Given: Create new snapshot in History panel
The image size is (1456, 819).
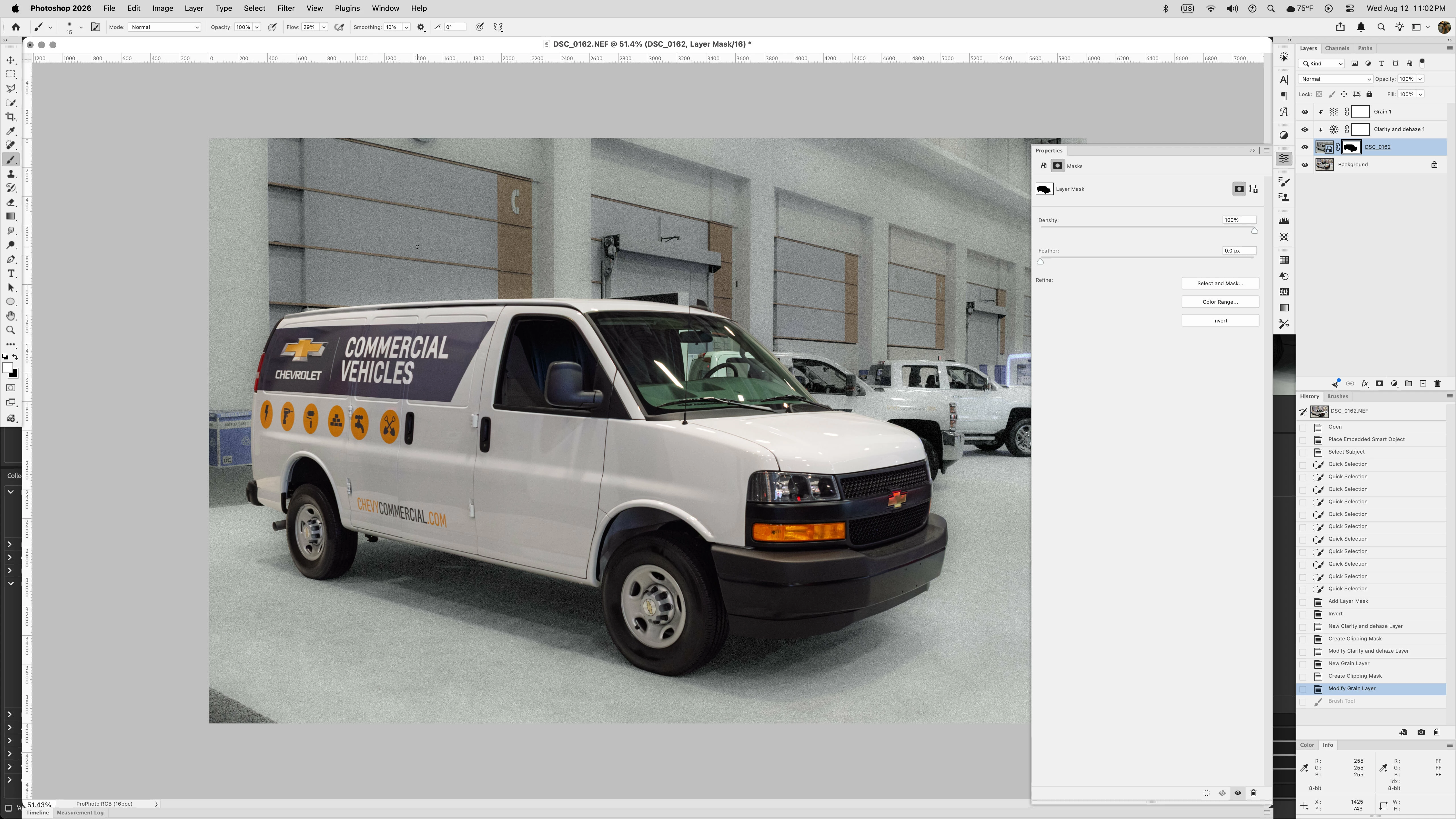Looking at the screenshot, I should click(1421, 733).
